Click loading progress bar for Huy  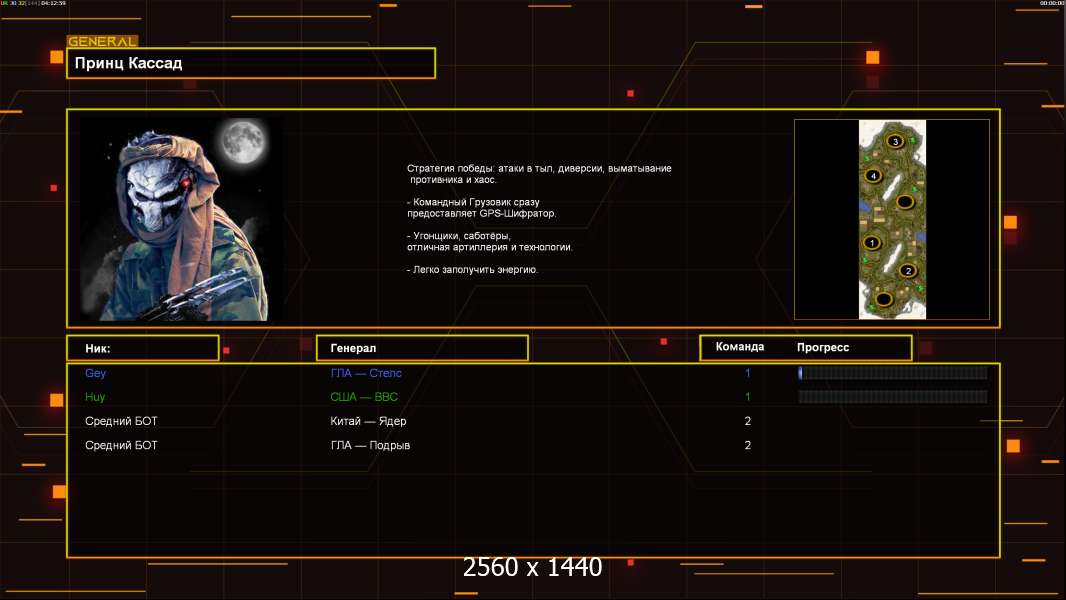893,397
